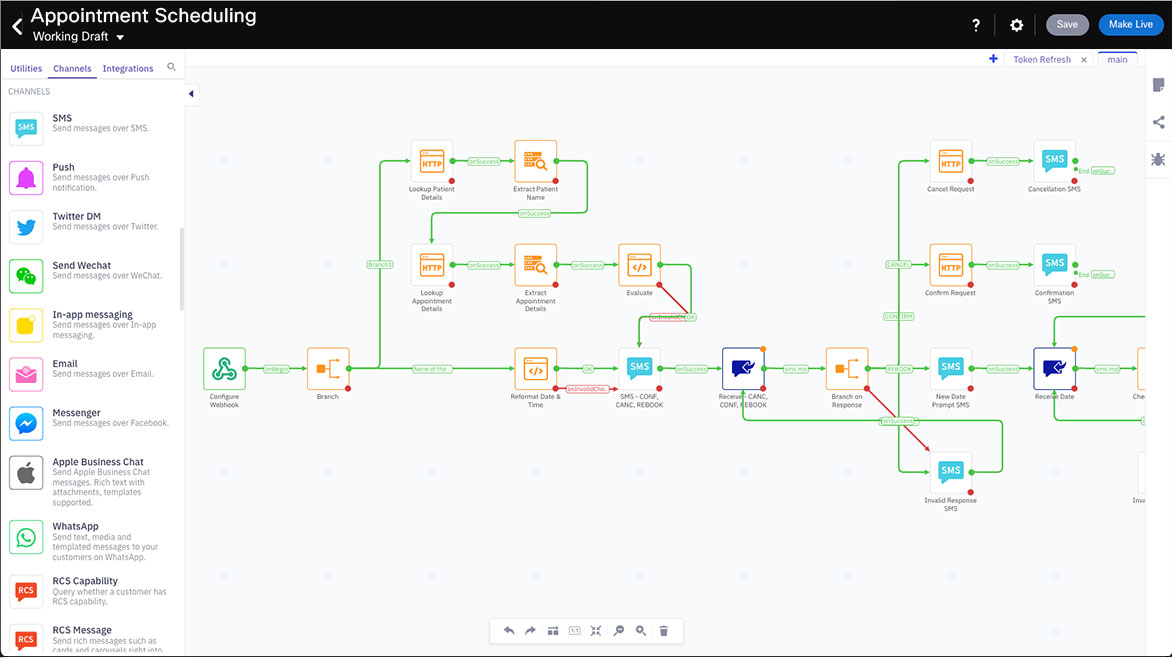Image resolution: width=1172 pixels, height=658 pixels.
Task: Click the undo arrow in canvas toolbar
Action: (x=509, y=631)
